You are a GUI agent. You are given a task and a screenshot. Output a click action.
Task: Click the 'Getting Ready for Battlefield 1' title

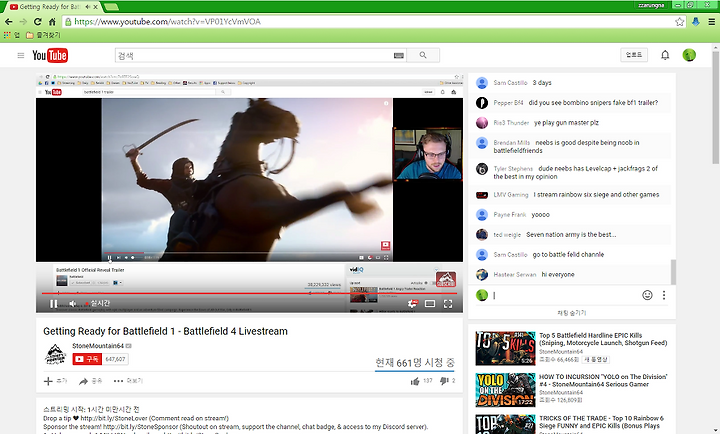click(165, 331)
